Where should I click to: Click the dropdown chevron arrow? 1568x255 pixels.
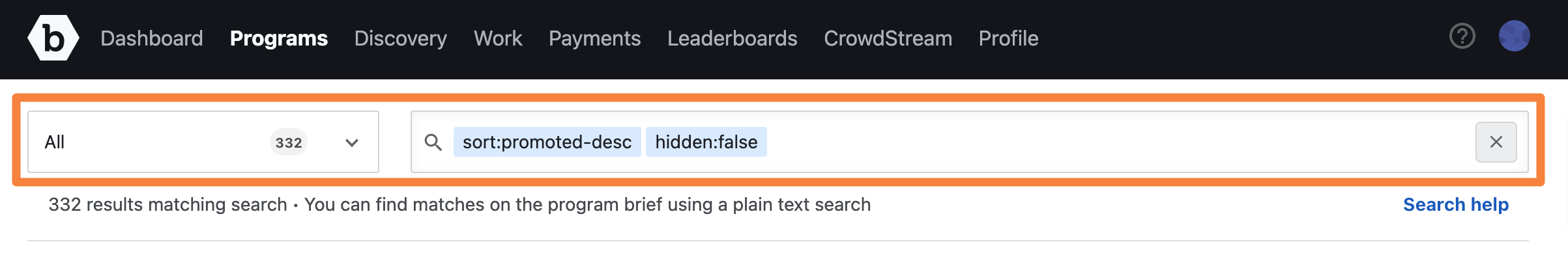352,142
